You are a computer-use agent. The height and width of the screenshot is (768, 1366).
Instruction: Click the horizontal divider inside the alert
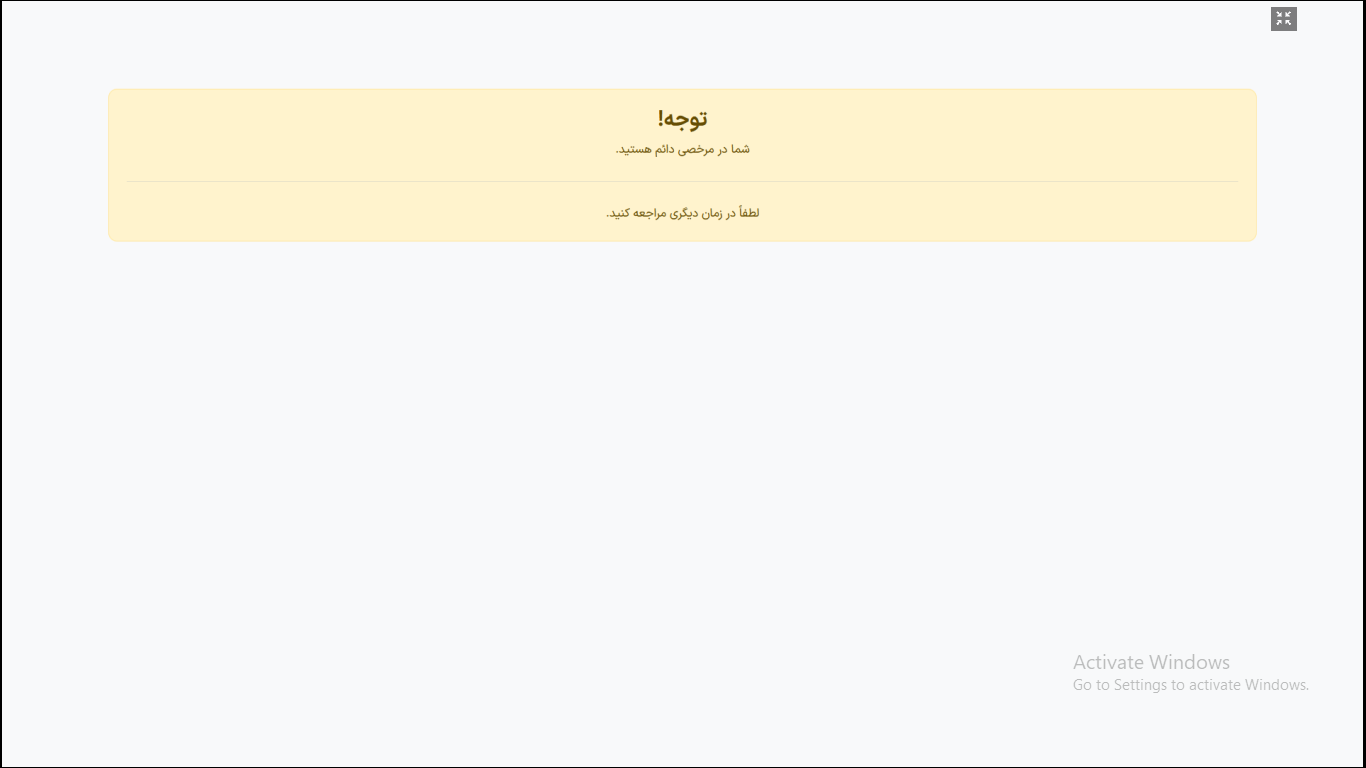tap(683, 181)
